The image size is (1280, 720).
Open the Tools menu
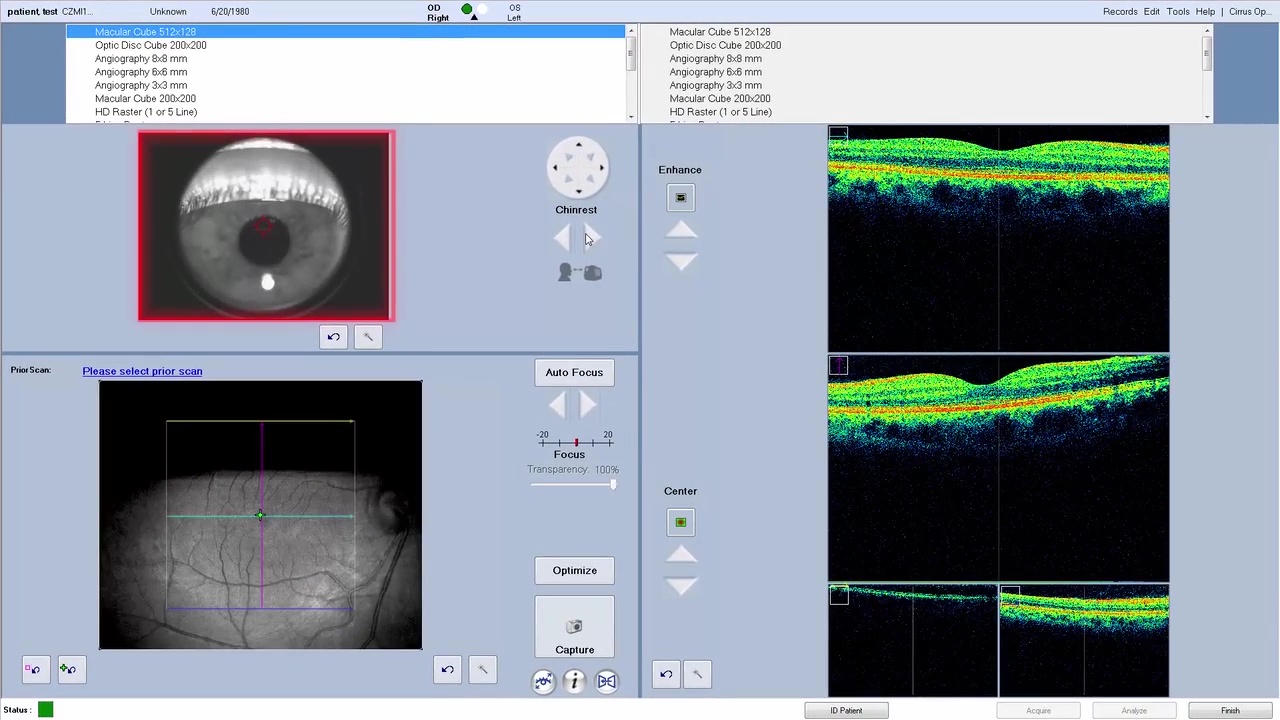click(1178, 11)
